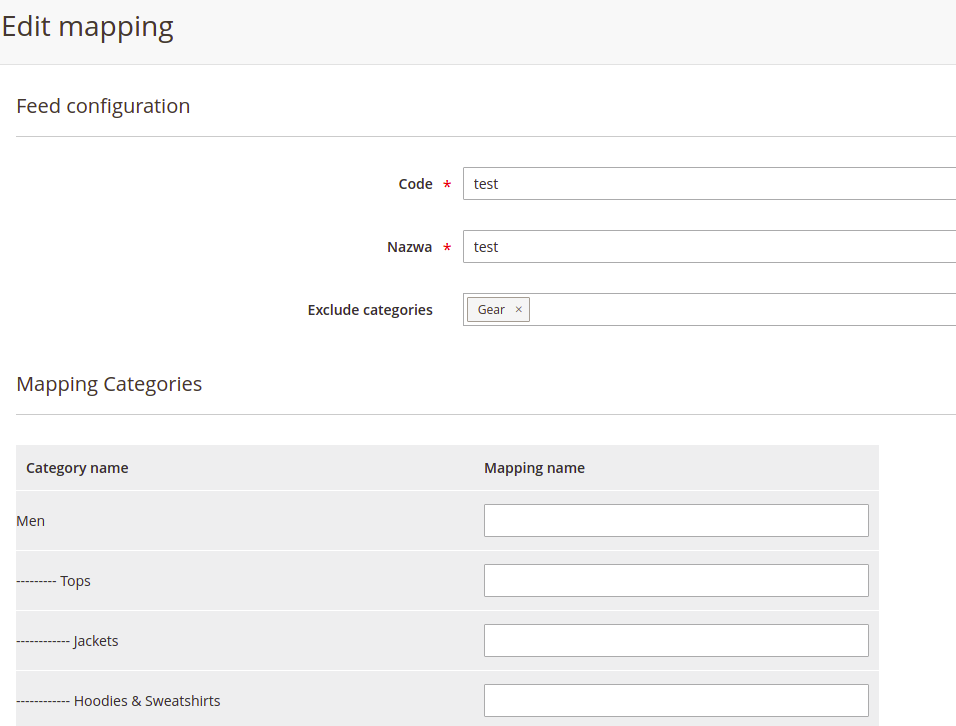Viewport: 956px width, 726px height.
Task: Click the Edit mapping page title
Action: click(x=87, y=27)
